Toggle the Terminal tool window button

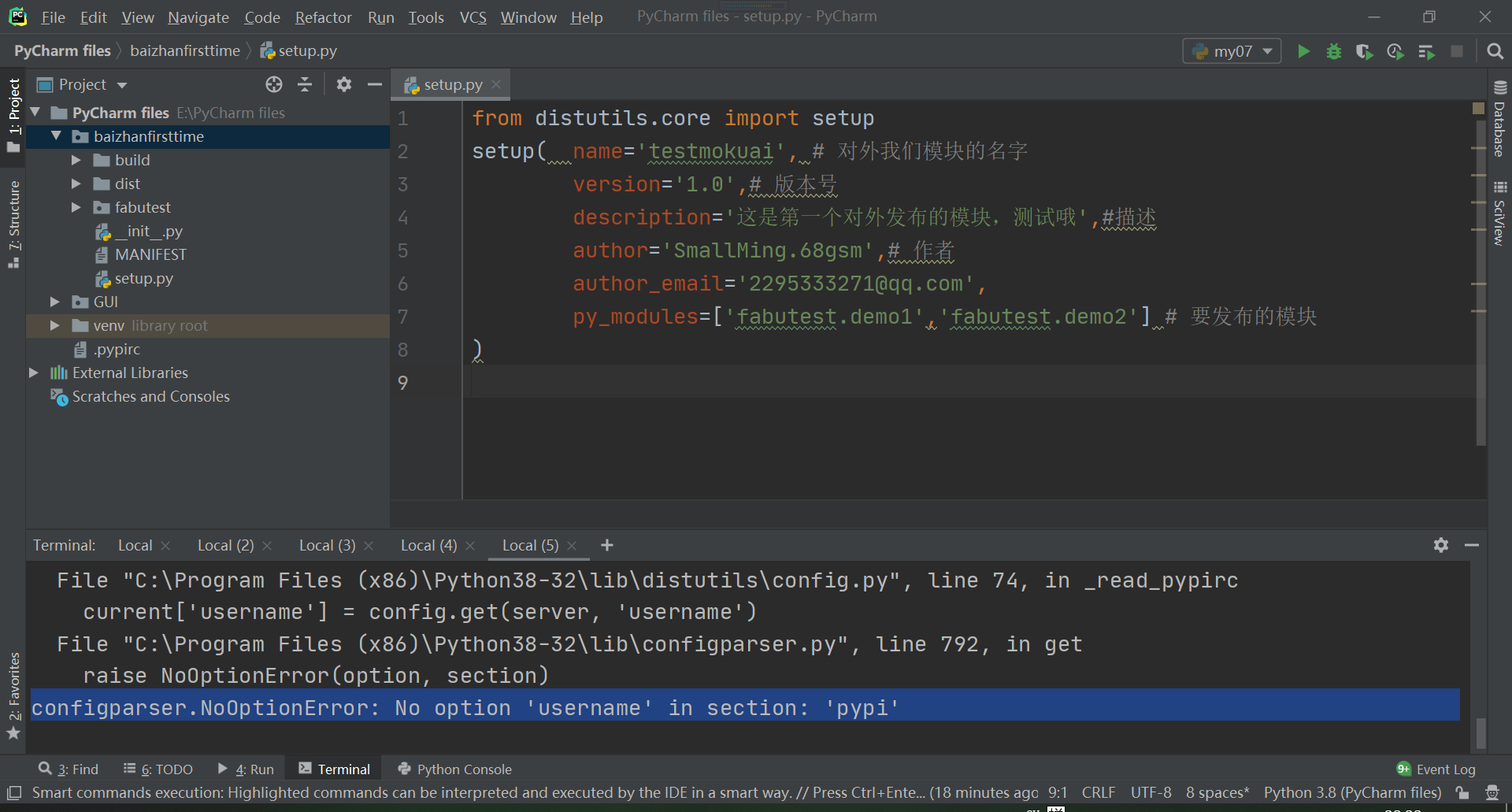[x=335, y=769]
